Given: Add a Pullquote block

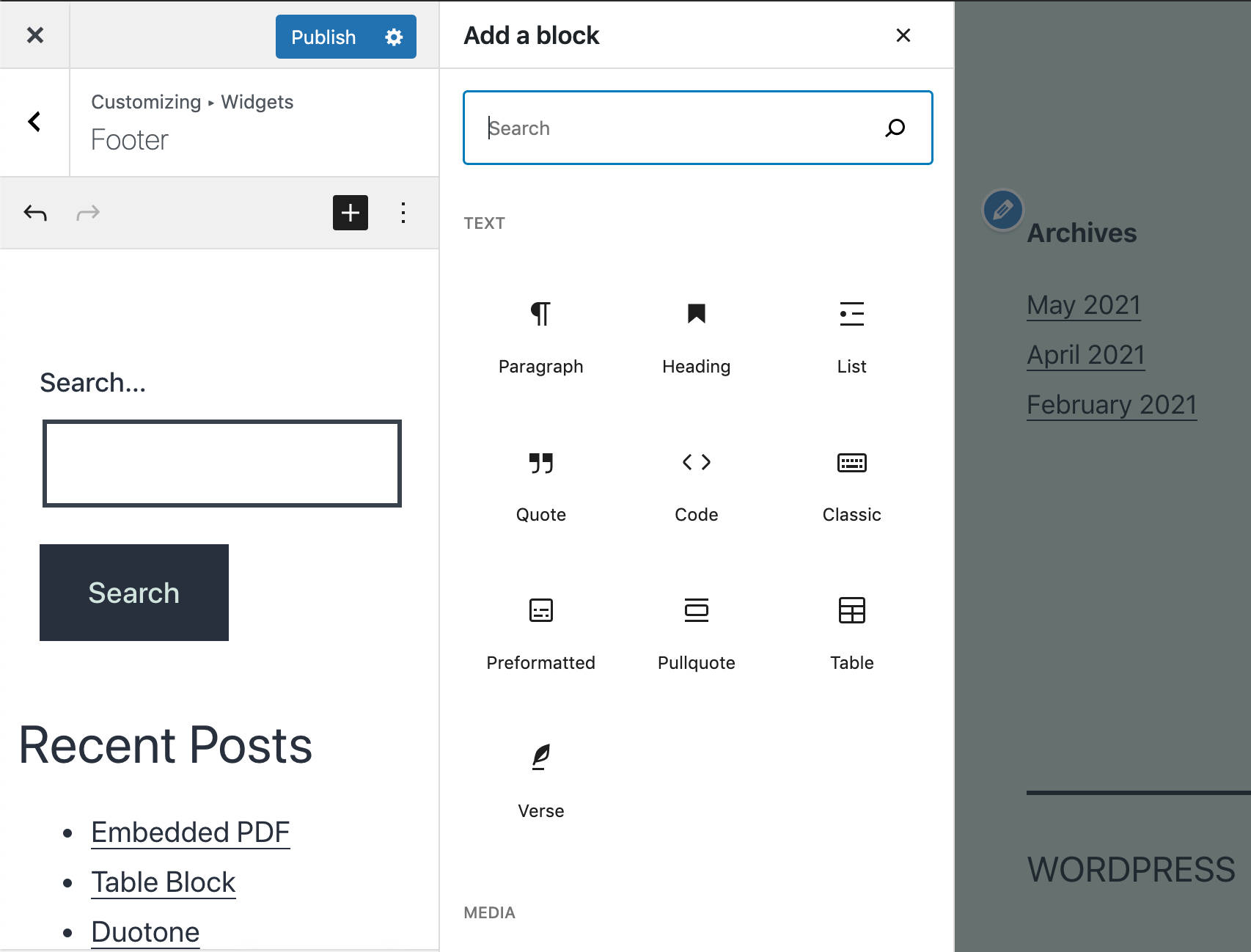Looking at the screenshot, I should (x=696, y=634).
